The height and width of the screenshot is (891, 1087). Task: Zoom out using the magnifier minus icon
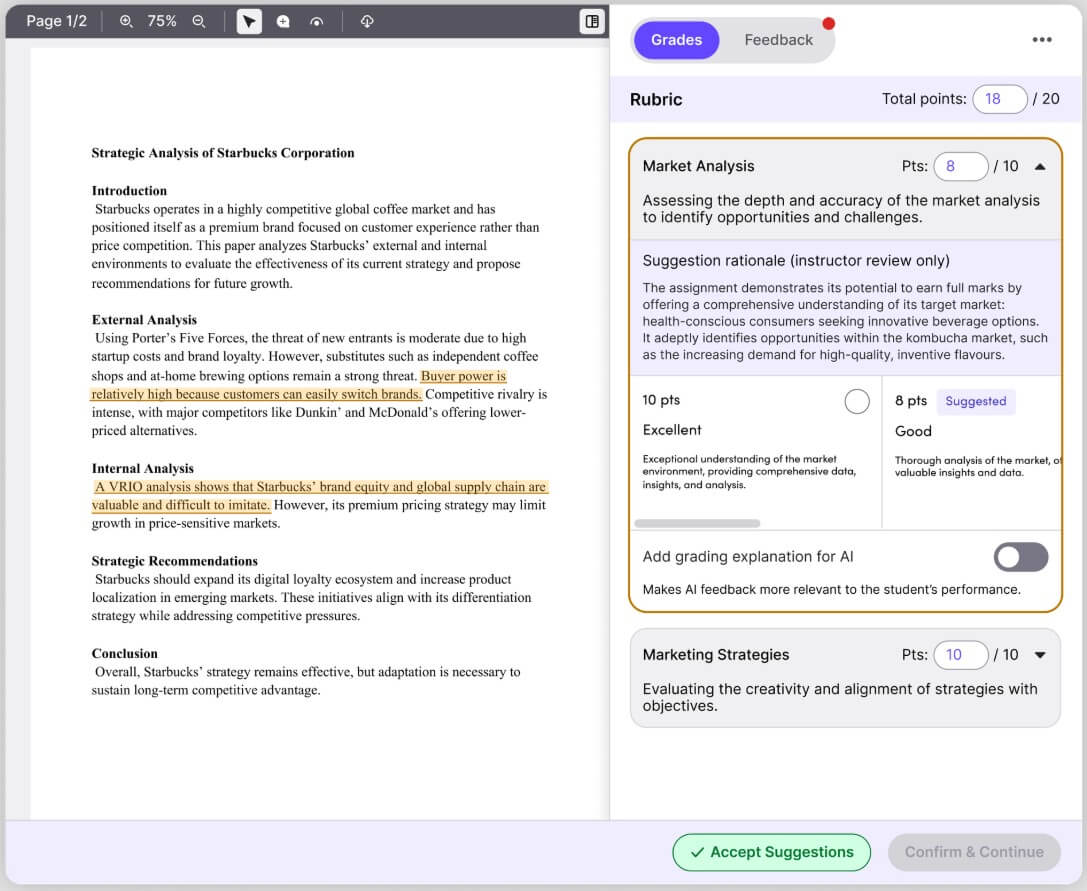click(199, 21)
